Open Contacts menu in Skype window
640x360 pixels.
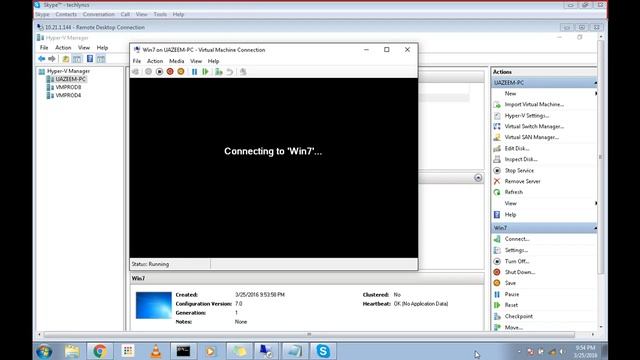coord(66,14)
